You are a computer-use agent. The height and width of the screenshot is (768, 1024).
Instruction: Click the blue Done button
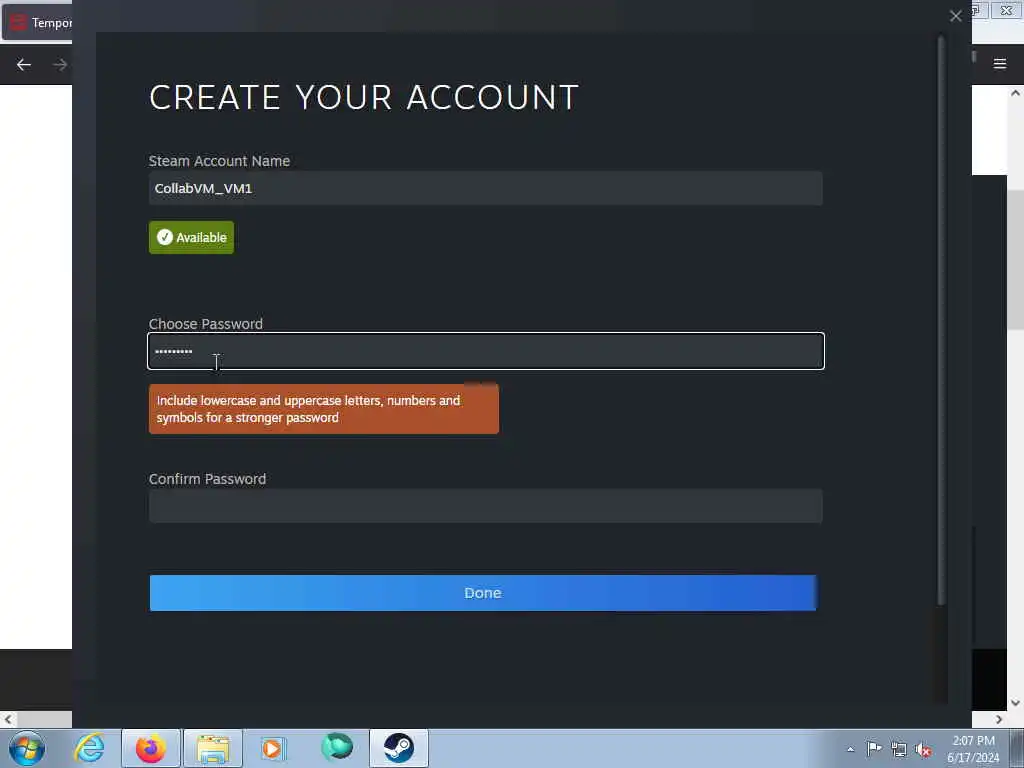(483, 593)
